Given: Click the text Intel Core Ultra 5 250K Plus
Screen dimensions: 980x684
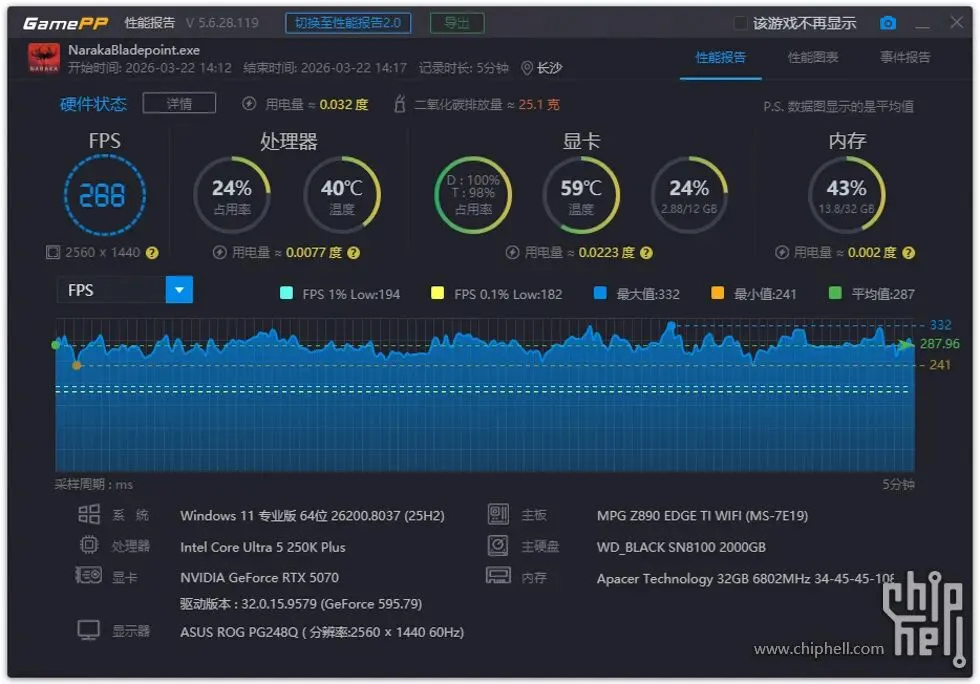Looking at the screenshot, I should 262,547.
